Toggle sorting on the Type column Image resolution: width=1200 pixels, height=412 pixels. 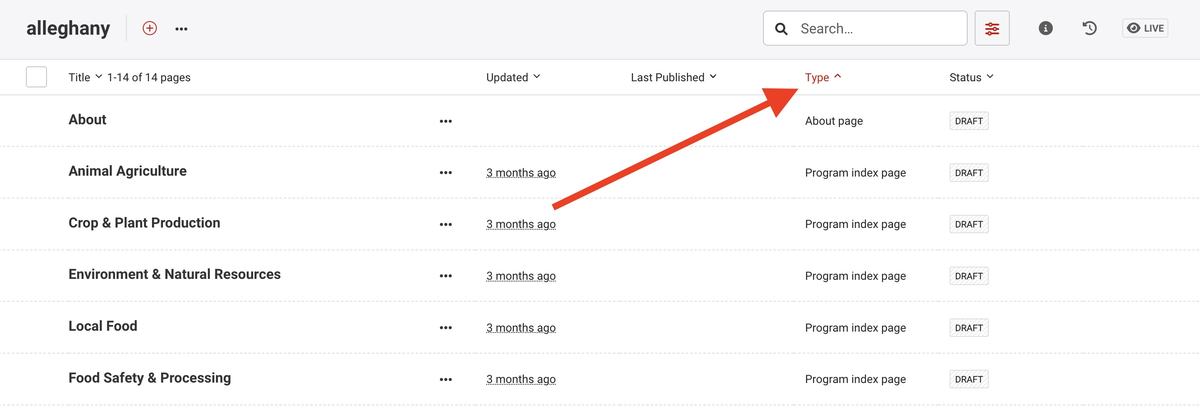click(x=823, y=77)
